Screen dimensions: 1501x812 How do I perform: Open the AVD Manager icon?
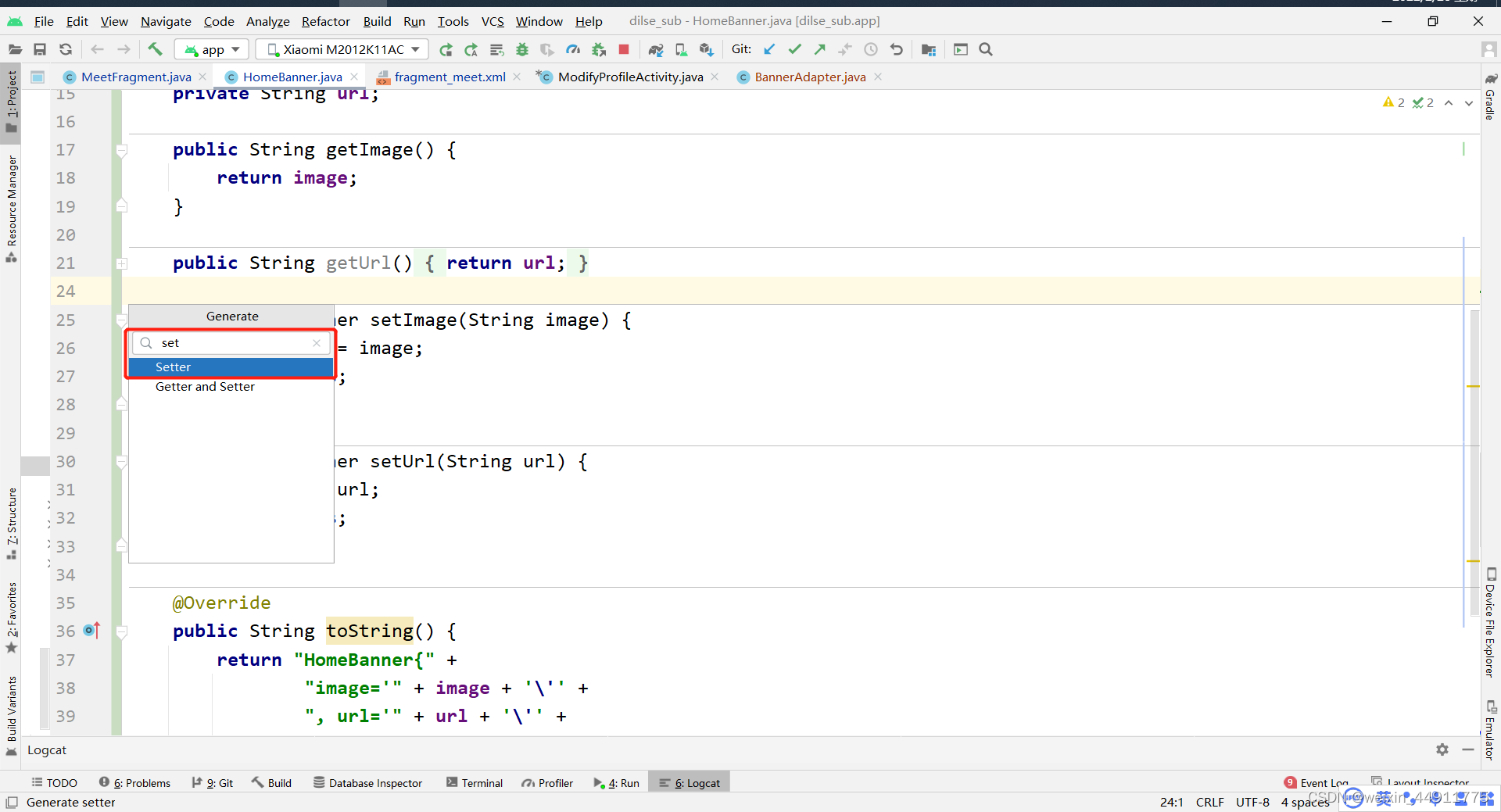[681, 49]
